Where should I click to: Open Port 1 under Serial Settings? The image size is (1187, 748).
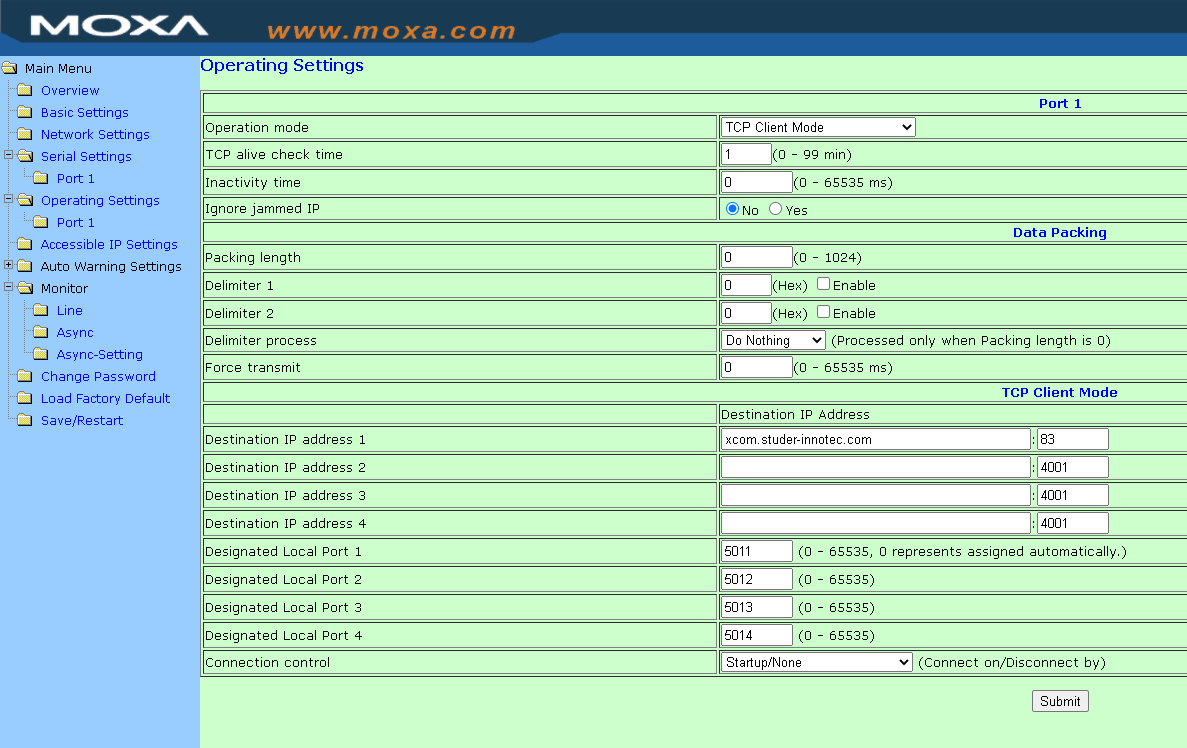tap(76, 178)
